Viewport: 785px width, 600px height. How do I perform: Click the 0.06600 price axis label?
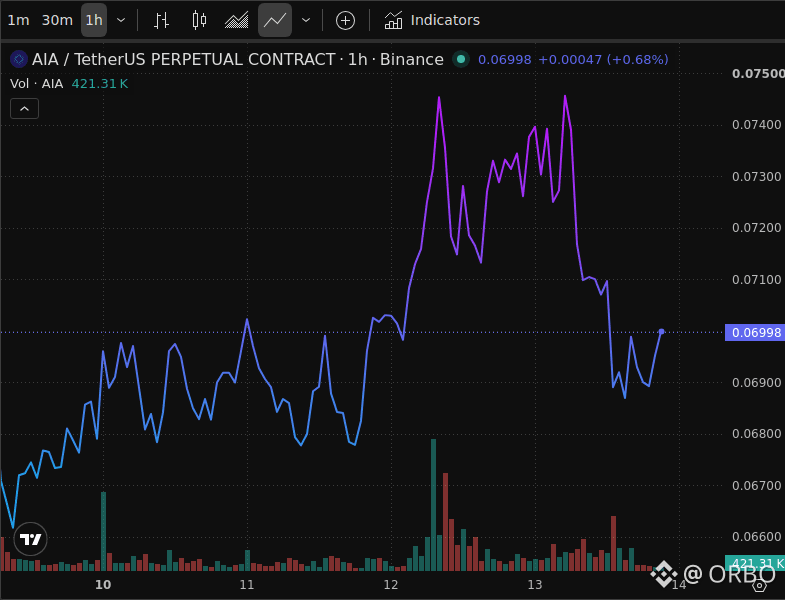756,537
